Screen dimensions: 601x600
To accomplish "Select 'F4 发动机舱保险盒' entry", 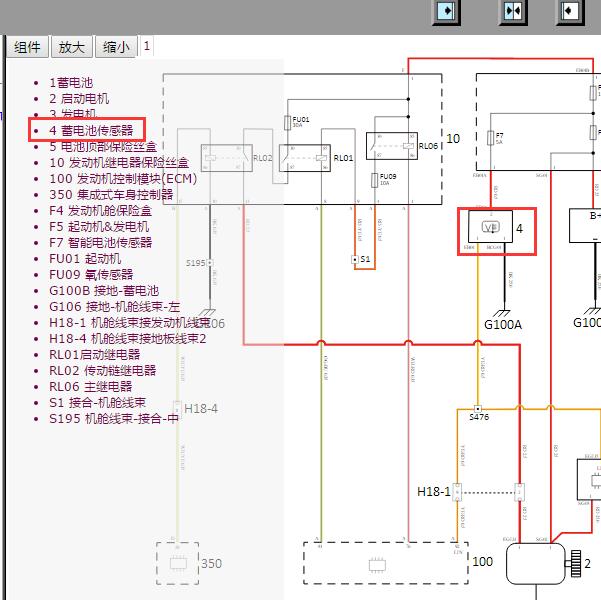I will (100, 210).
